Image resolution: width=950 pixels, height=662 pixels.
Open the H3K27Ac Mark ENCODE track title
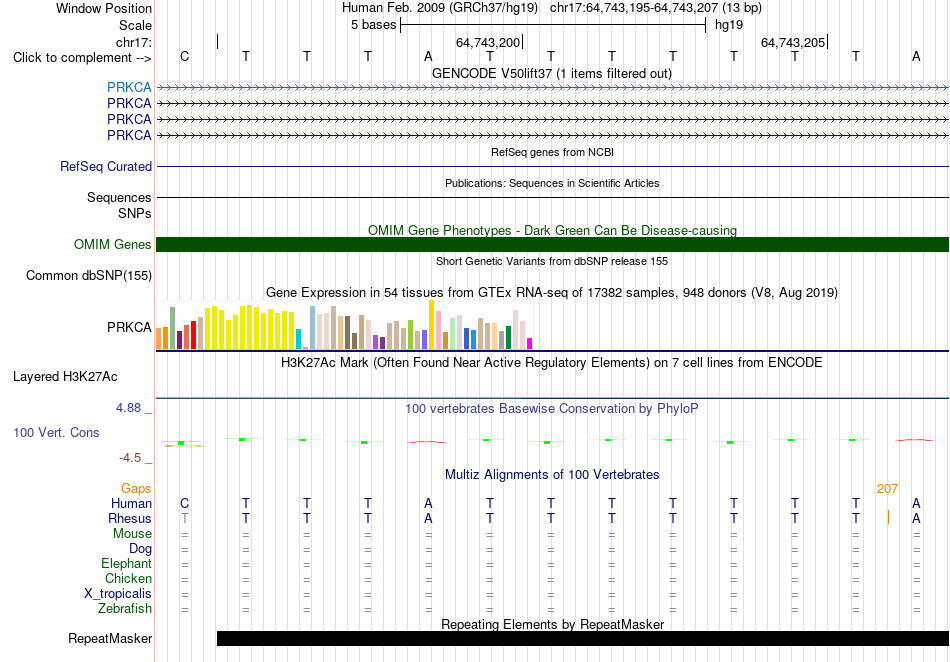(x=552, y=363)
